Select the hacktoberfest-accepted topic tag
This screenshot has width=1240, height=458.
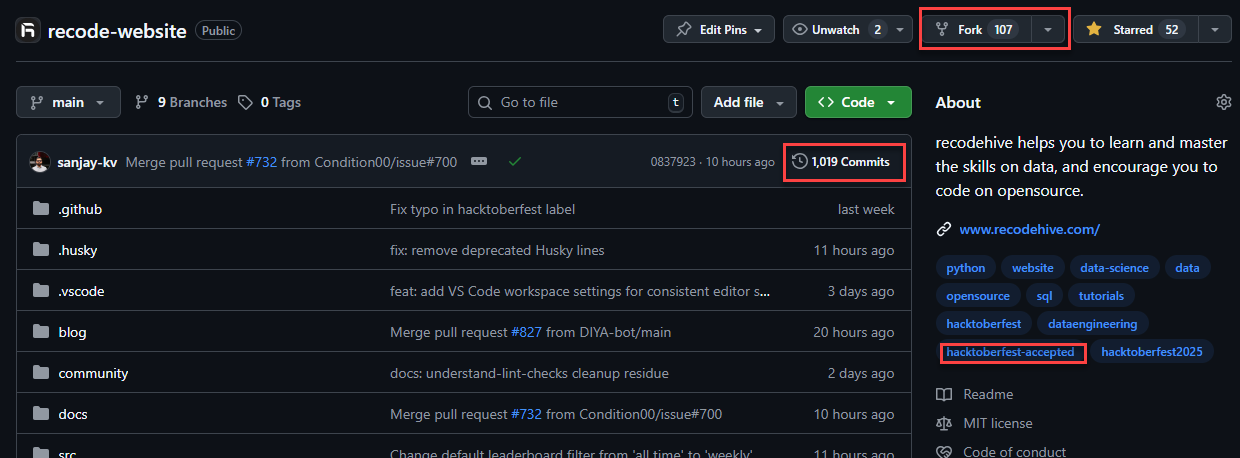1010,352
